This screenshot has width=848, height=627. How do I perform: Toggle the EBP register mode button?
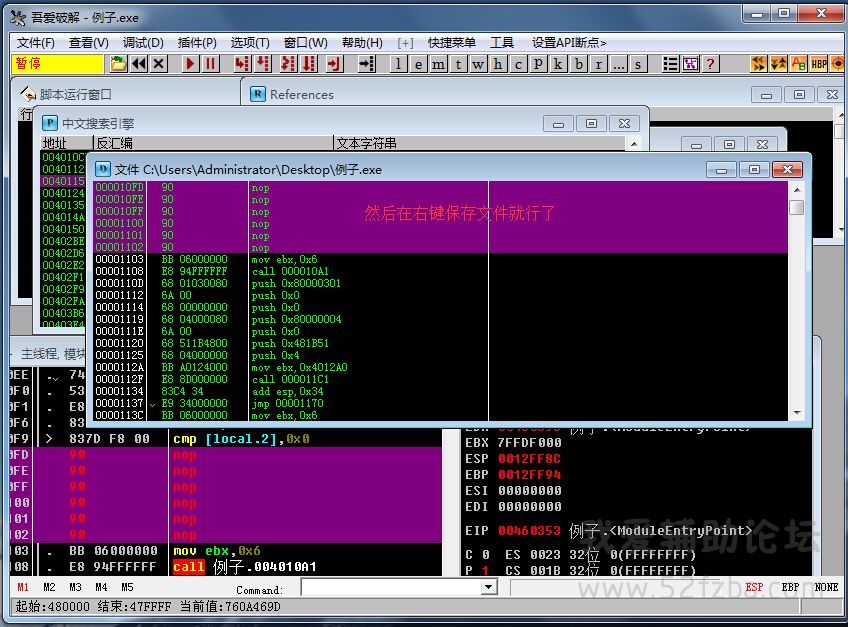790,588
